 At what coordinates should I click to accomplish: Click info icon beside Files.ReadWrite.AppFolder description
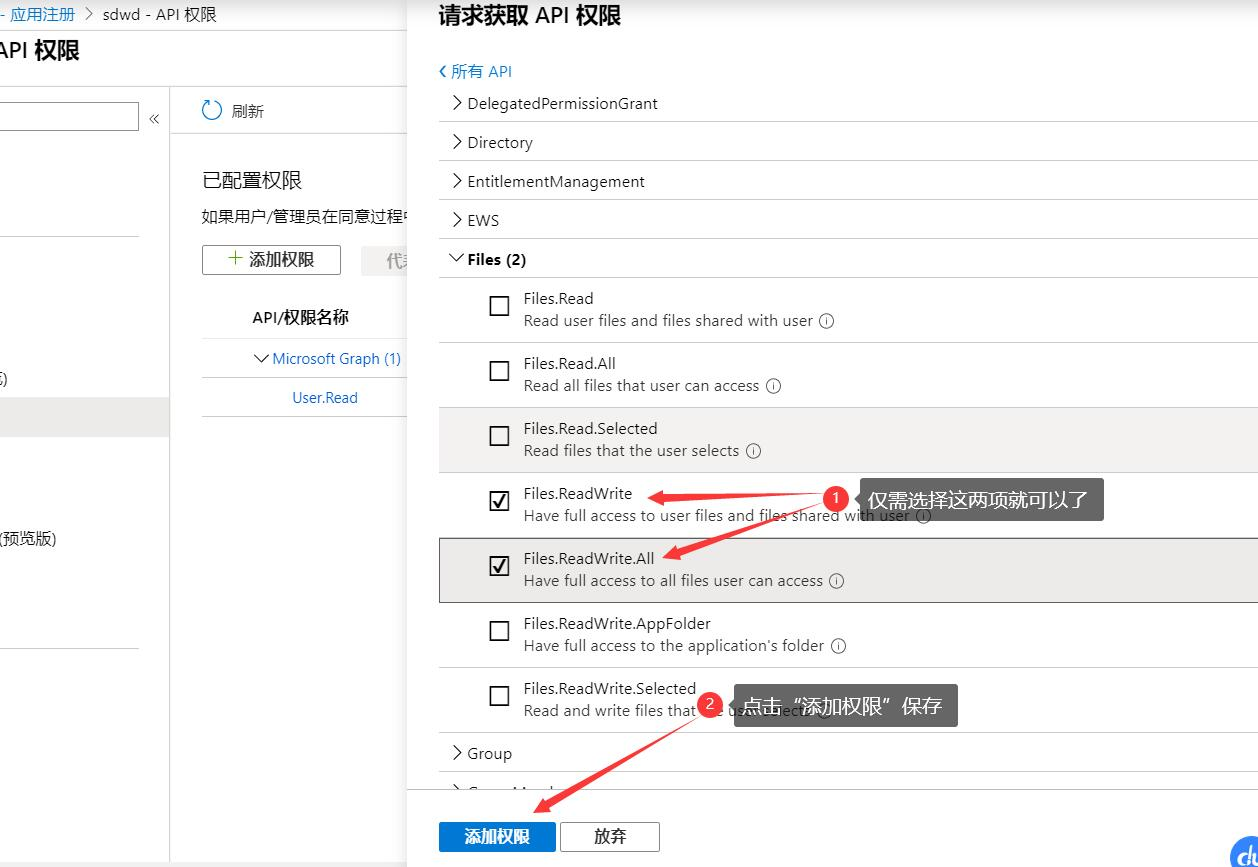[838, 646]
